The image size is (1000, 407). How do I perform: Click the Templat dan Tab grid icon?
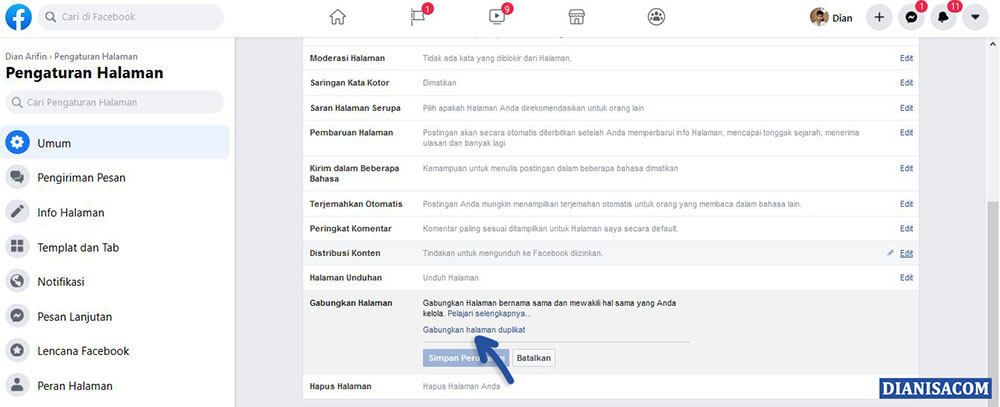(x=17, y=247)
